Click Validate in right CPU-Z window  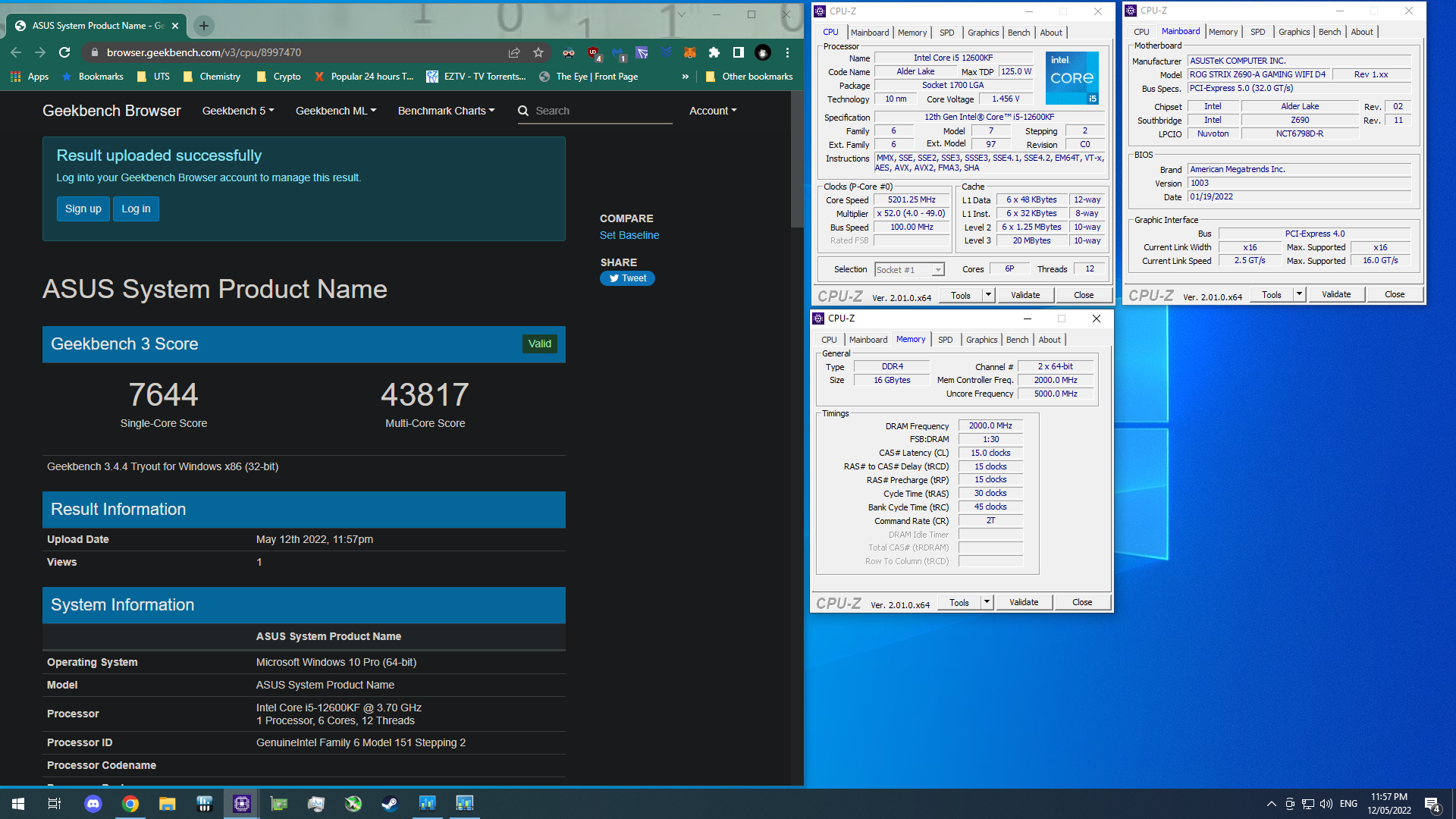(1336, 294)
